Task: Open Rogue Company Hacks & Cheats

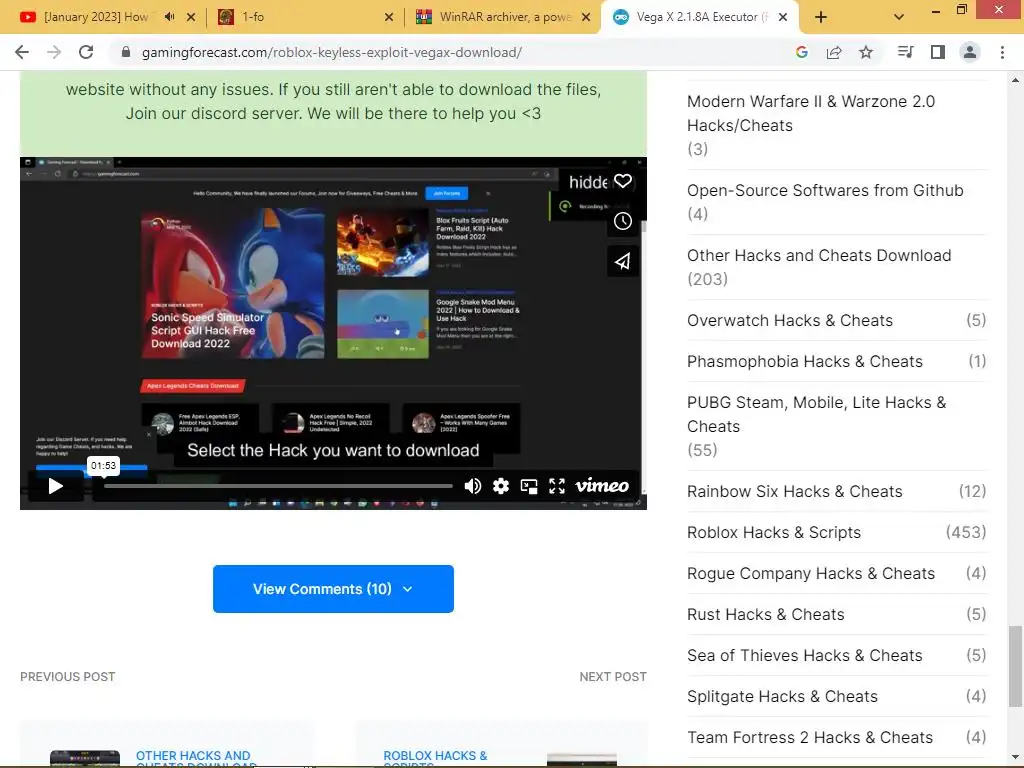Action: [x=811, y=573]
